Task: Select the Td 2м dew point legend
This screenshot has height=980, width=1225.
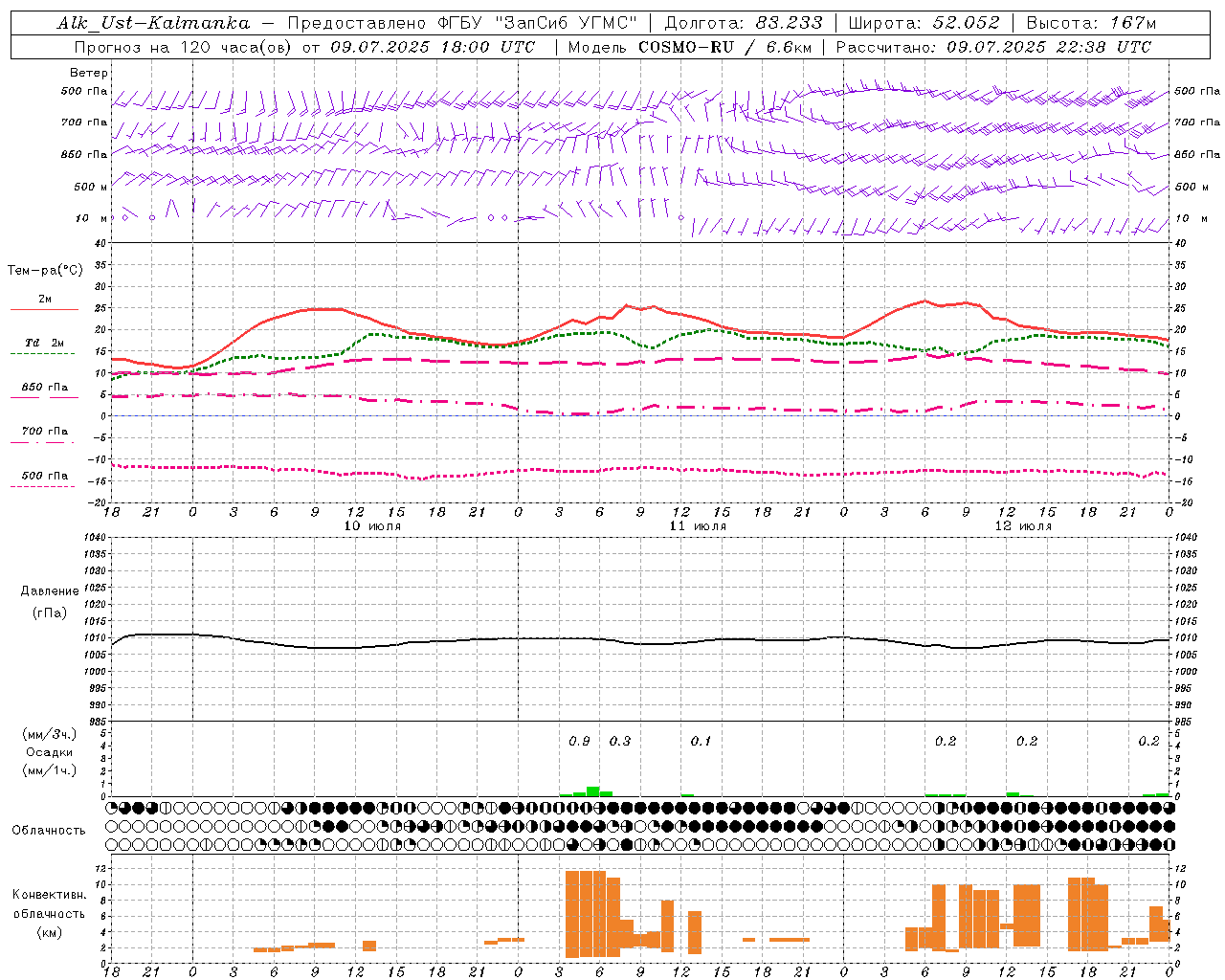Action: click(43, 346)
